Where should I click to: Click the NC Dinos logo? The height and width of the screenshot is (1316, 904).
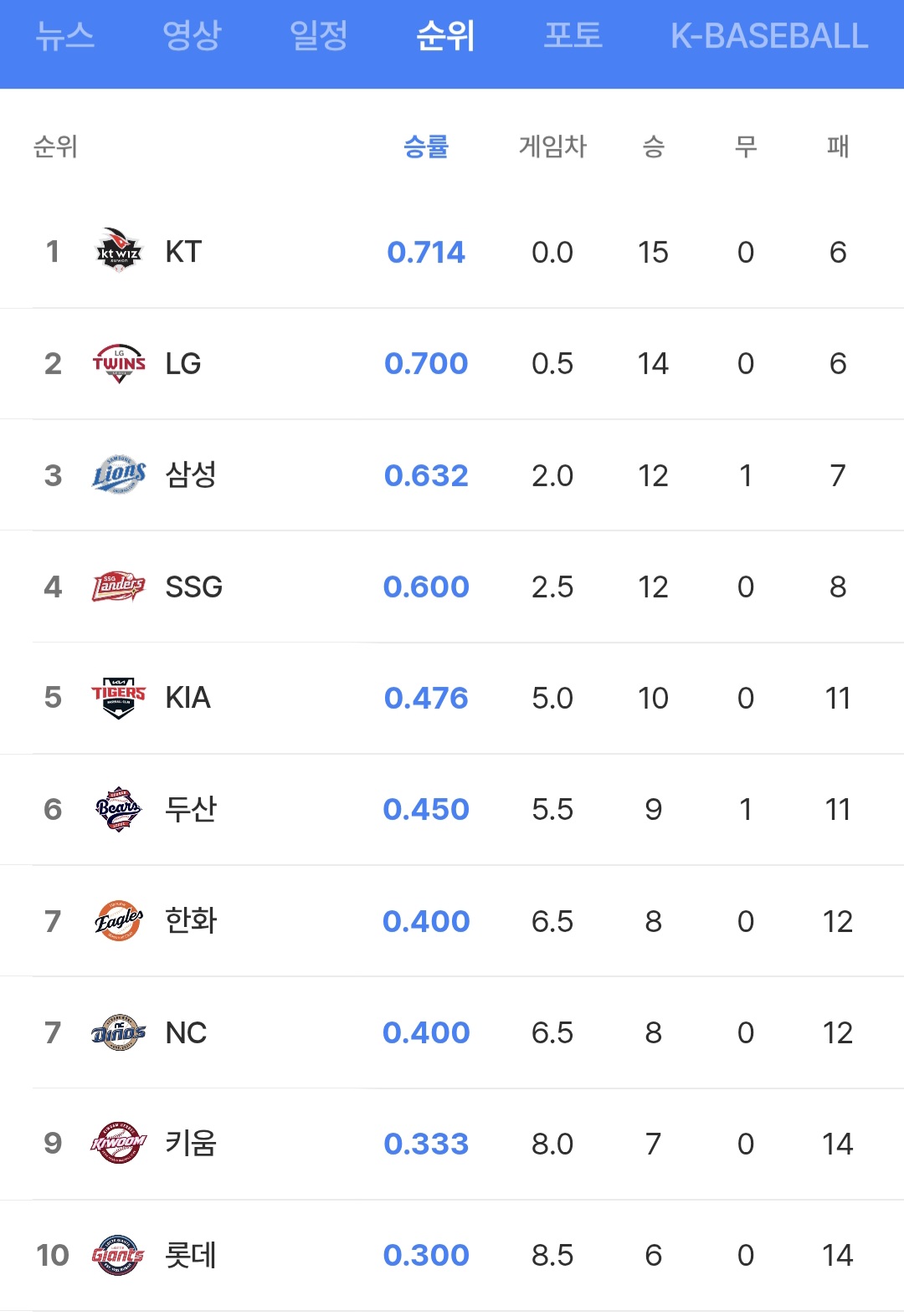click(x=119, y=1032)
